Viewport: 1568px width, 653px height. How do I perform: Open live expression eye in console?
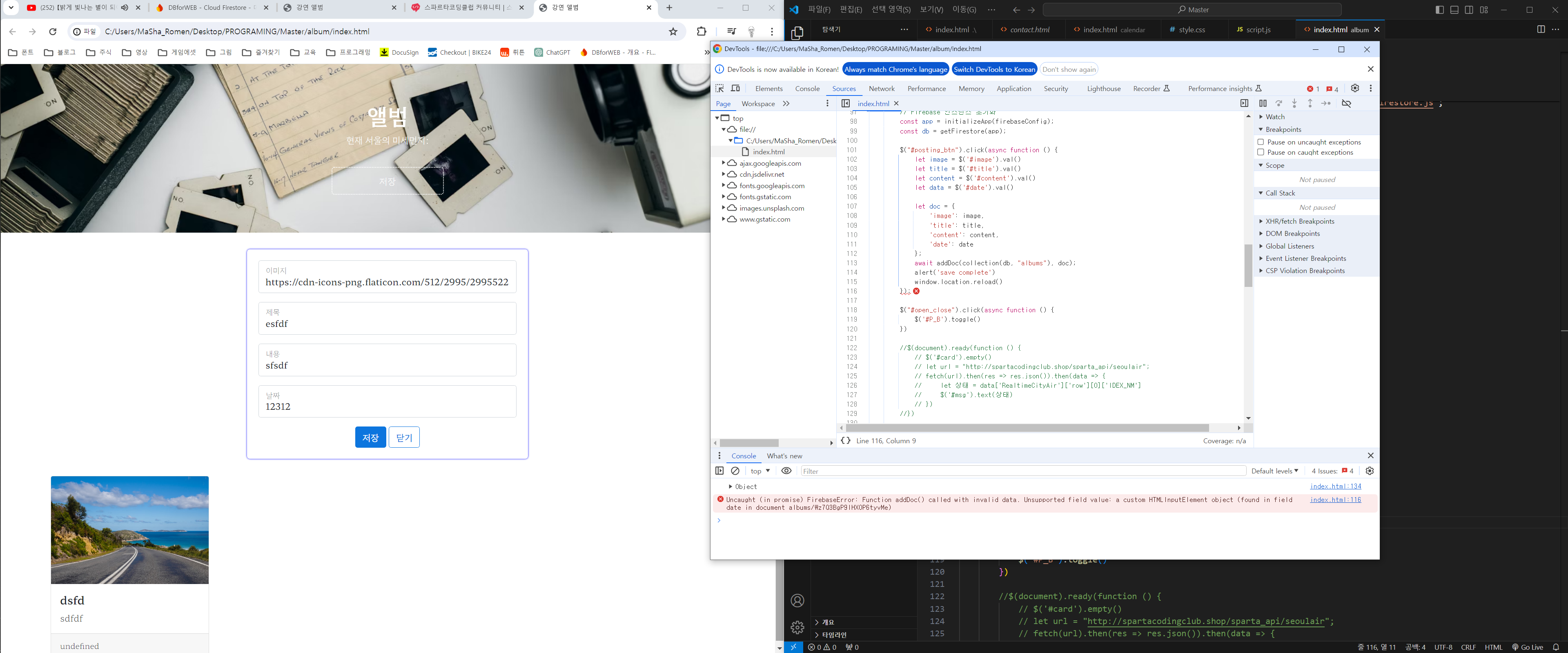click(786, 471)
